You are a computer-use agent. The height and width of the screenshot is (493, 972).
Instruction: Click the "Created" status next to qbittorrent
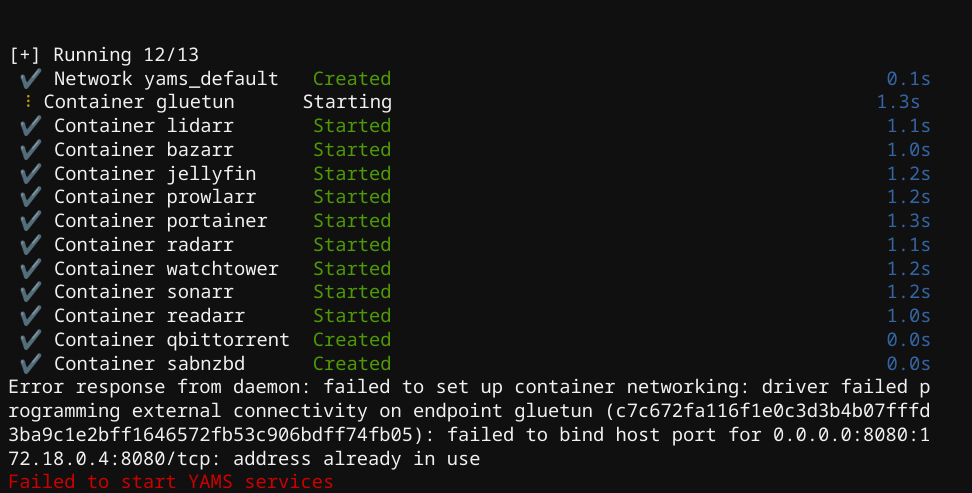(352, 340)
